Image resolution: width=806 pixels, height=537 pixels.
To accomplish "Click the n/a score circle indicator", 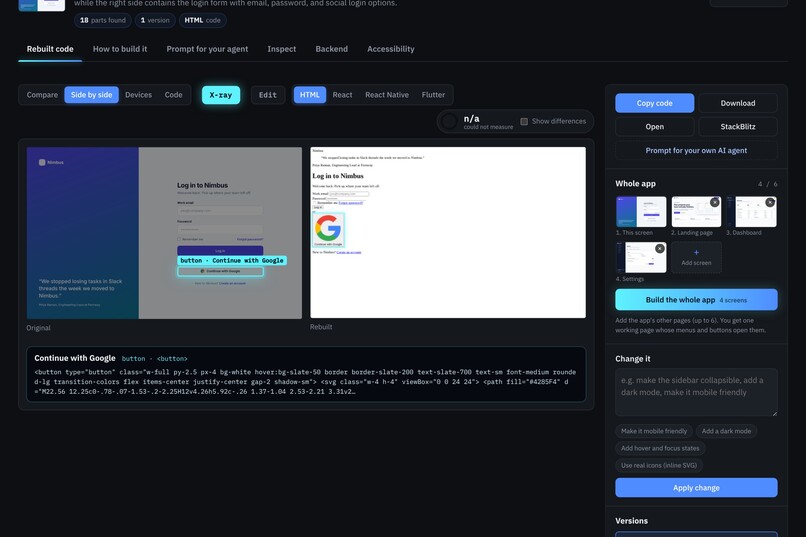I will point(449,121).
